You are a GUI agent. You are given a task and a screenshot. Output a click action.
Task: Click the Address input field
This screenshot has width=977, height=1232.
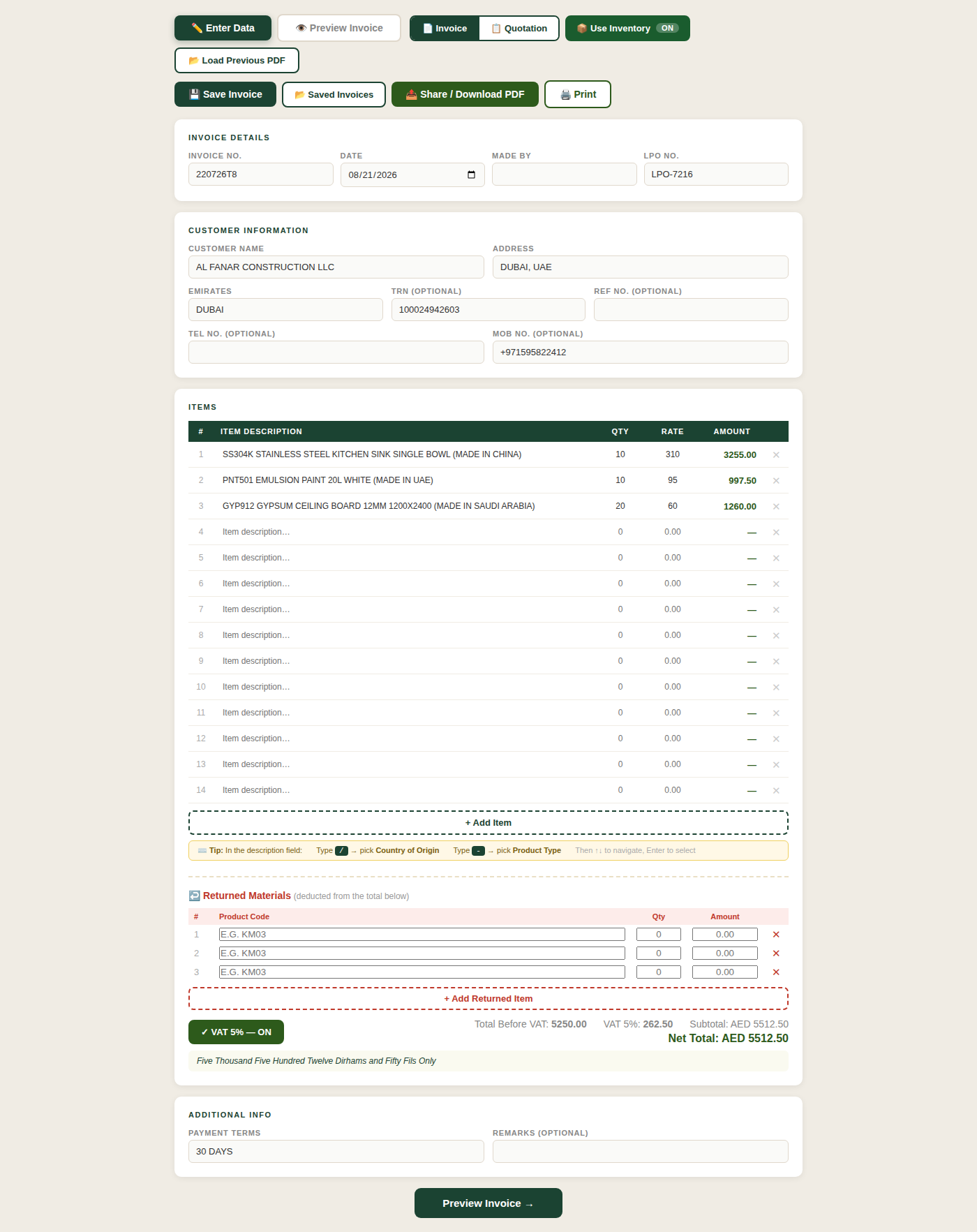pos(641,267)
